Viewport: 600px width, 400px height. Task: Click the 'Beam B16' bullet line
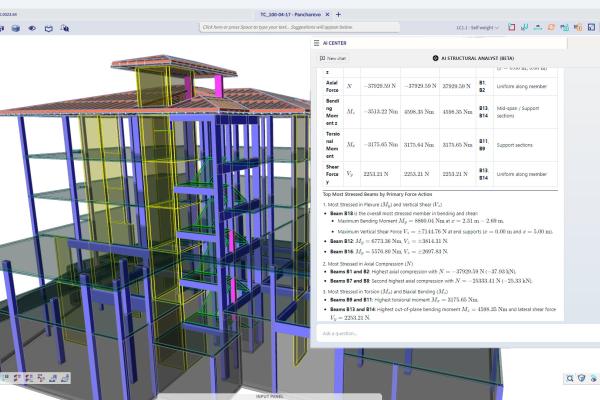388,252
